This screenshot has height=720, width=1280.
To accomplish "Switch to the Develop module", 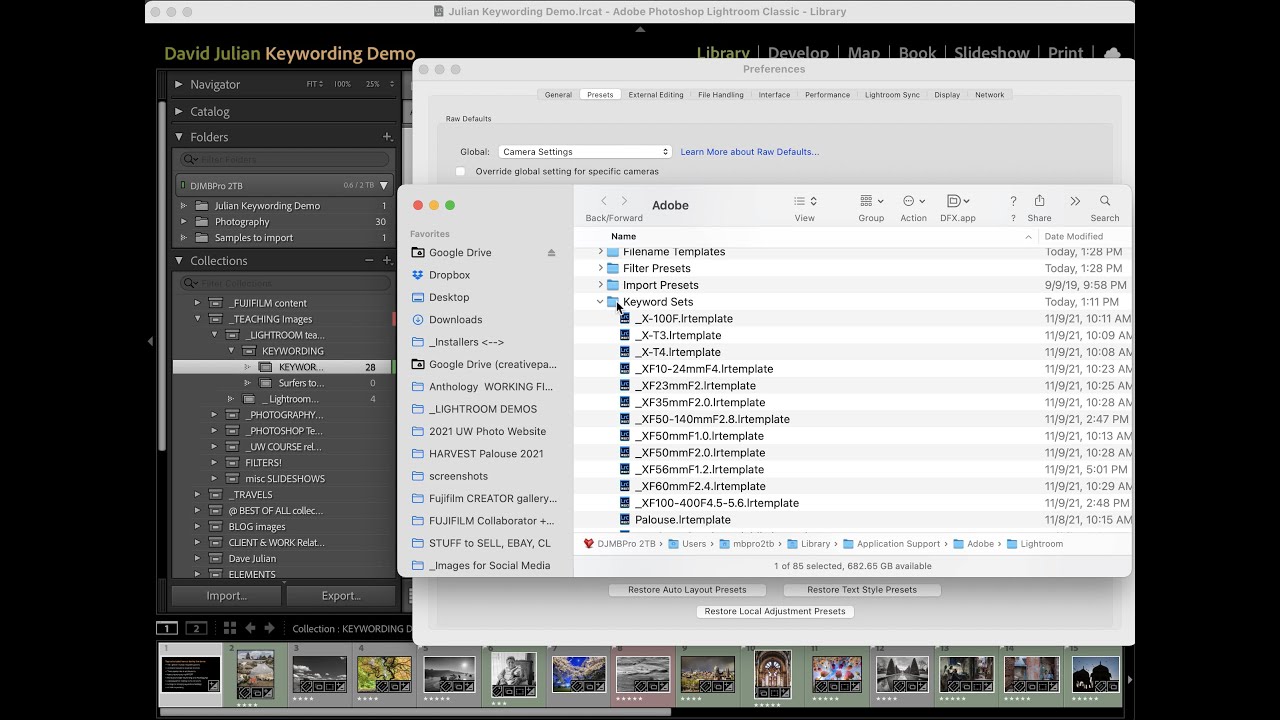I will point(798,53).
